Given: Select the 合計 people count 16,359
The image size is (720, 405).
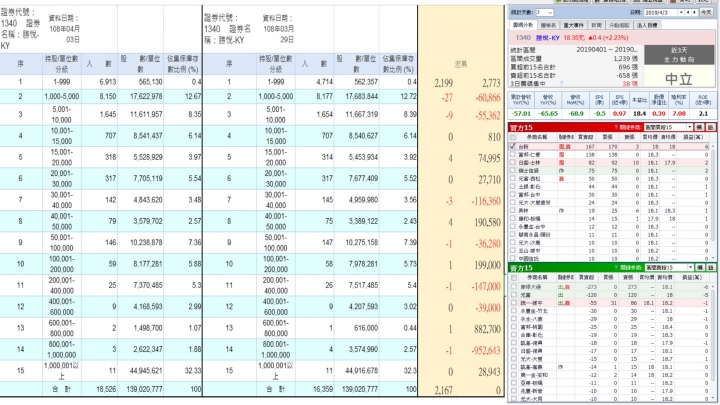Looking at the screenshot, I should 323,389.
